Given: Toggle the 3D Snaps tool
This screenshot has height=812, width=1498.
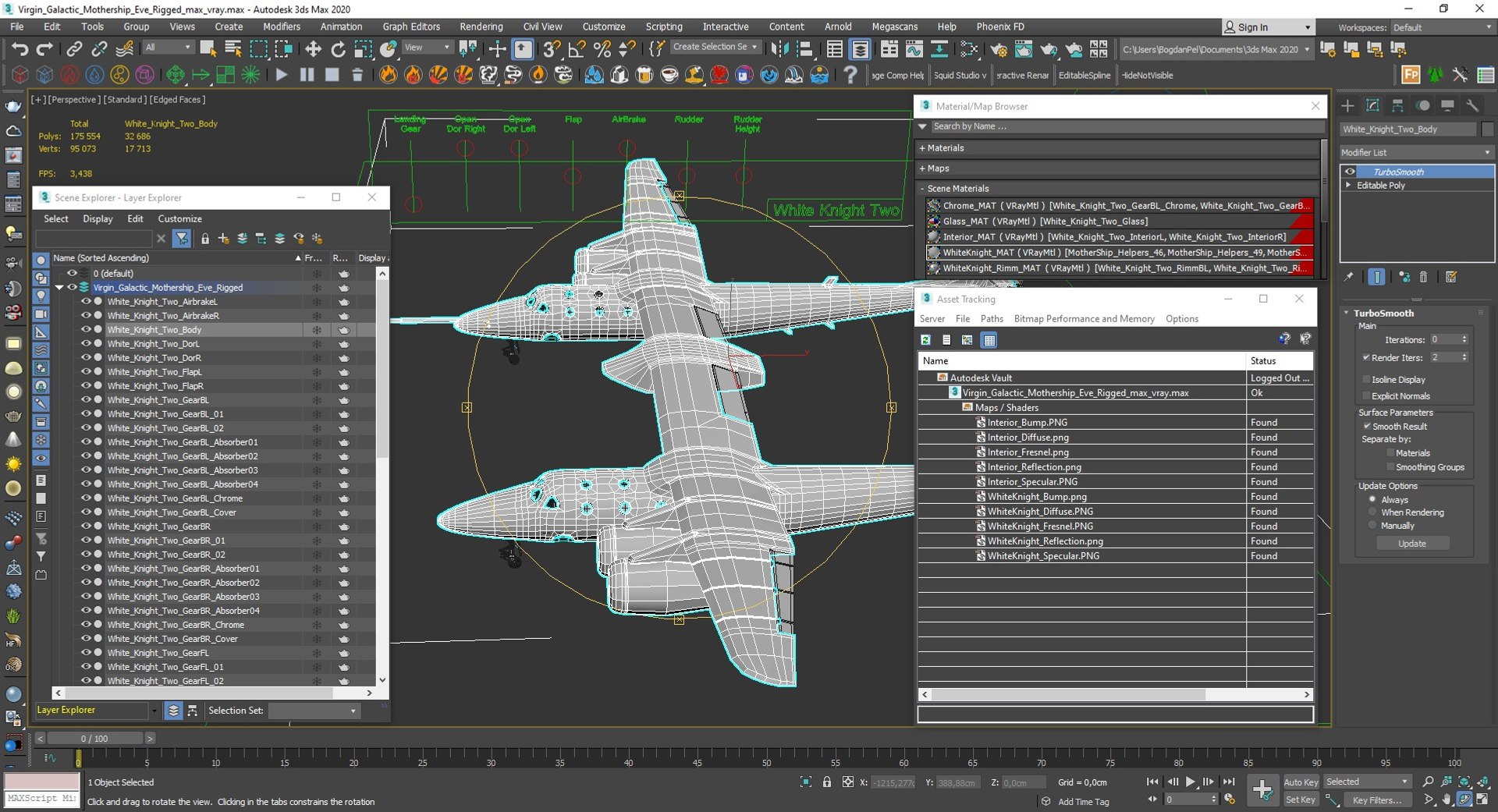Looking at the screenshot, I should pos(552,49).
